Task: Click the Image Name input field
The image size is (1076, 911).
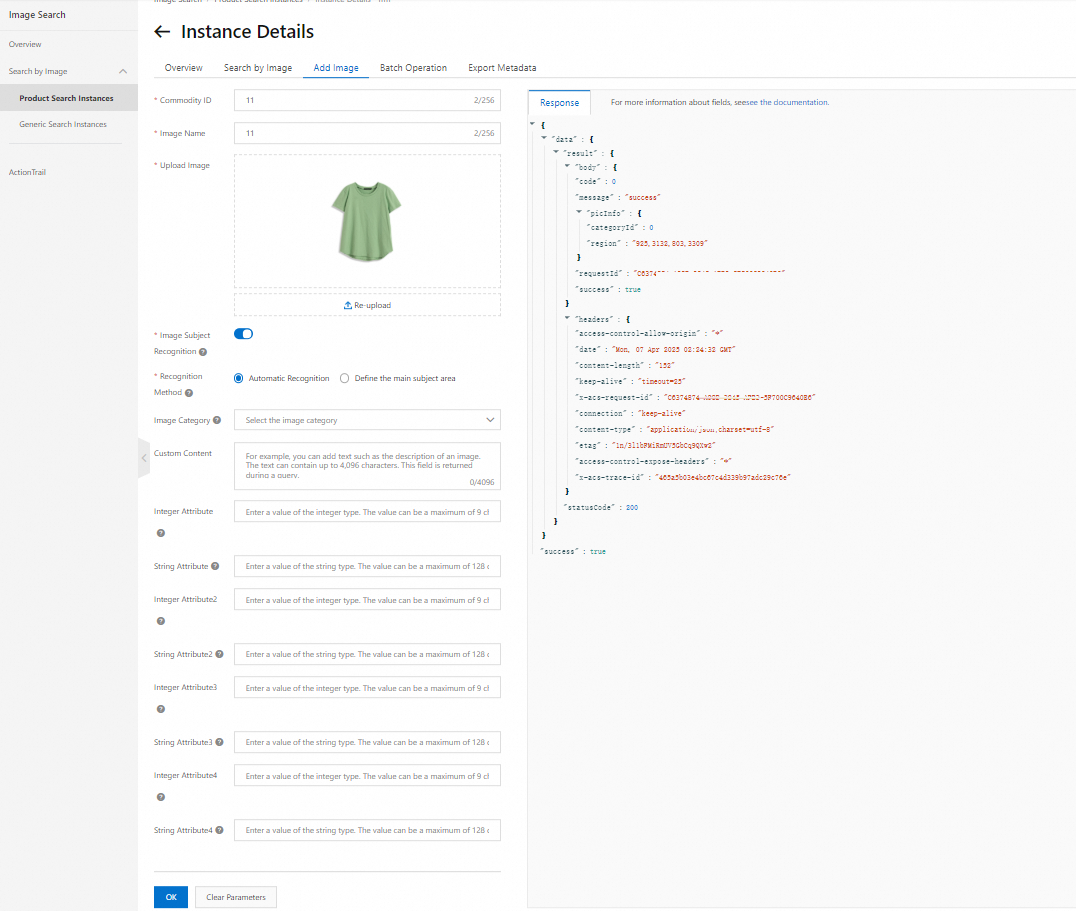Action: (x=367, y=133)
